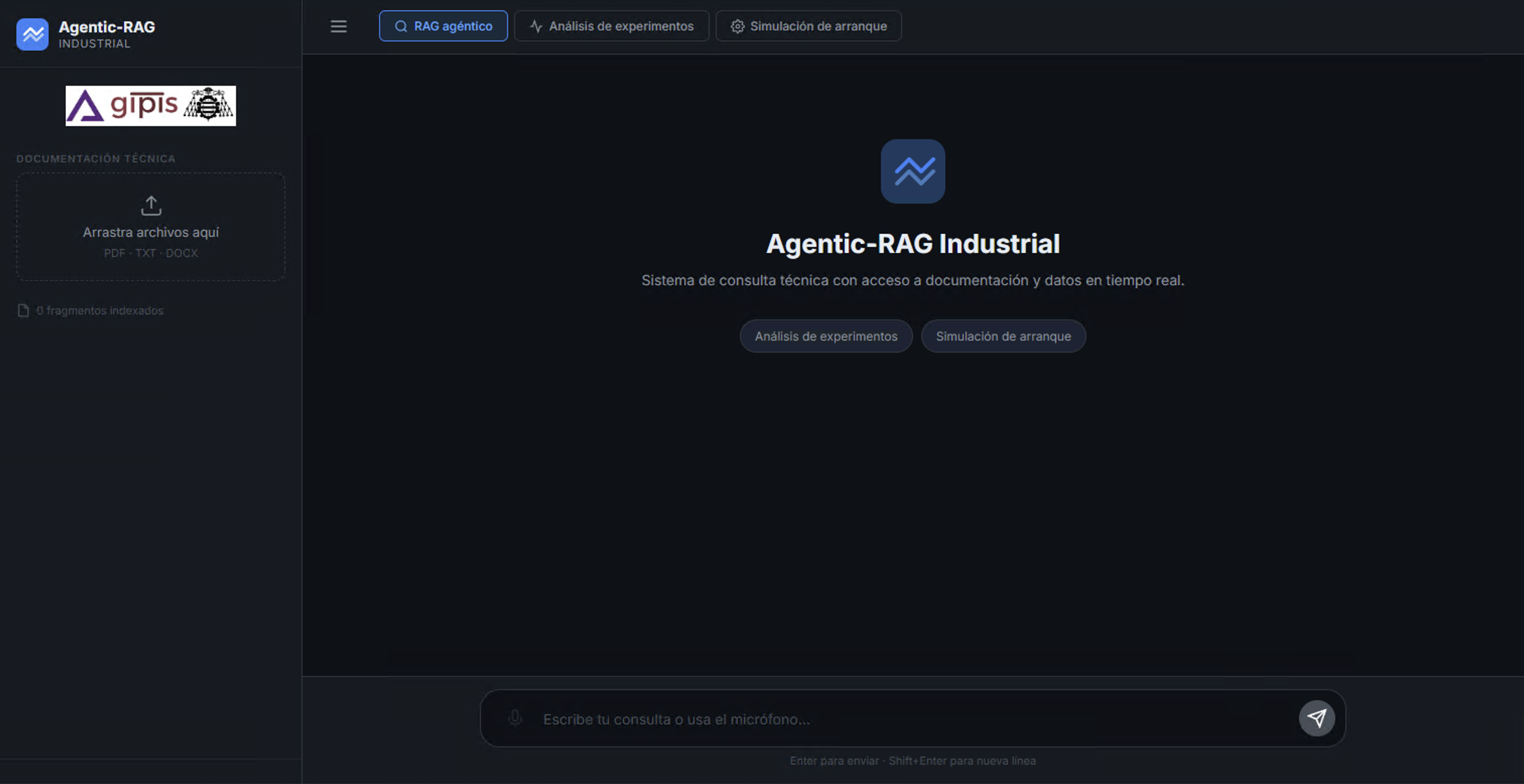Click the Análisis de experimentos suggestion chip
This screenshot has height=784, width=1524.
826,336
